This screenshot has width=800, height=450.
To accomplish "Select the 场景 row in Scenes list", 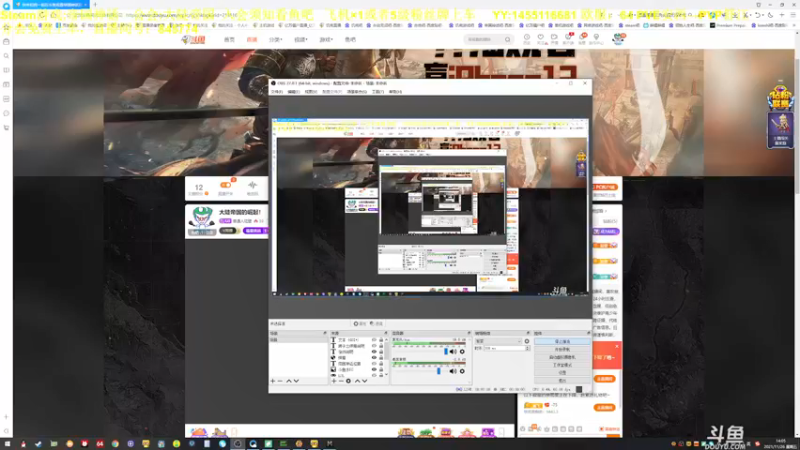I will click(x=297, y=340).
